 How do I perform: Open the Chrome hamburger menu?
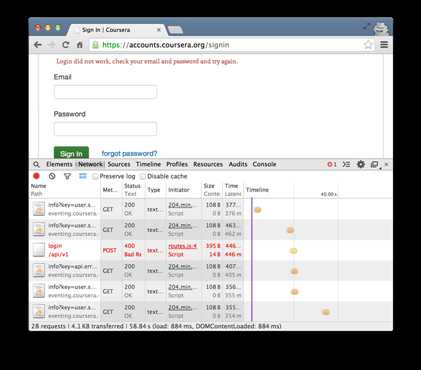coord(384,45)
